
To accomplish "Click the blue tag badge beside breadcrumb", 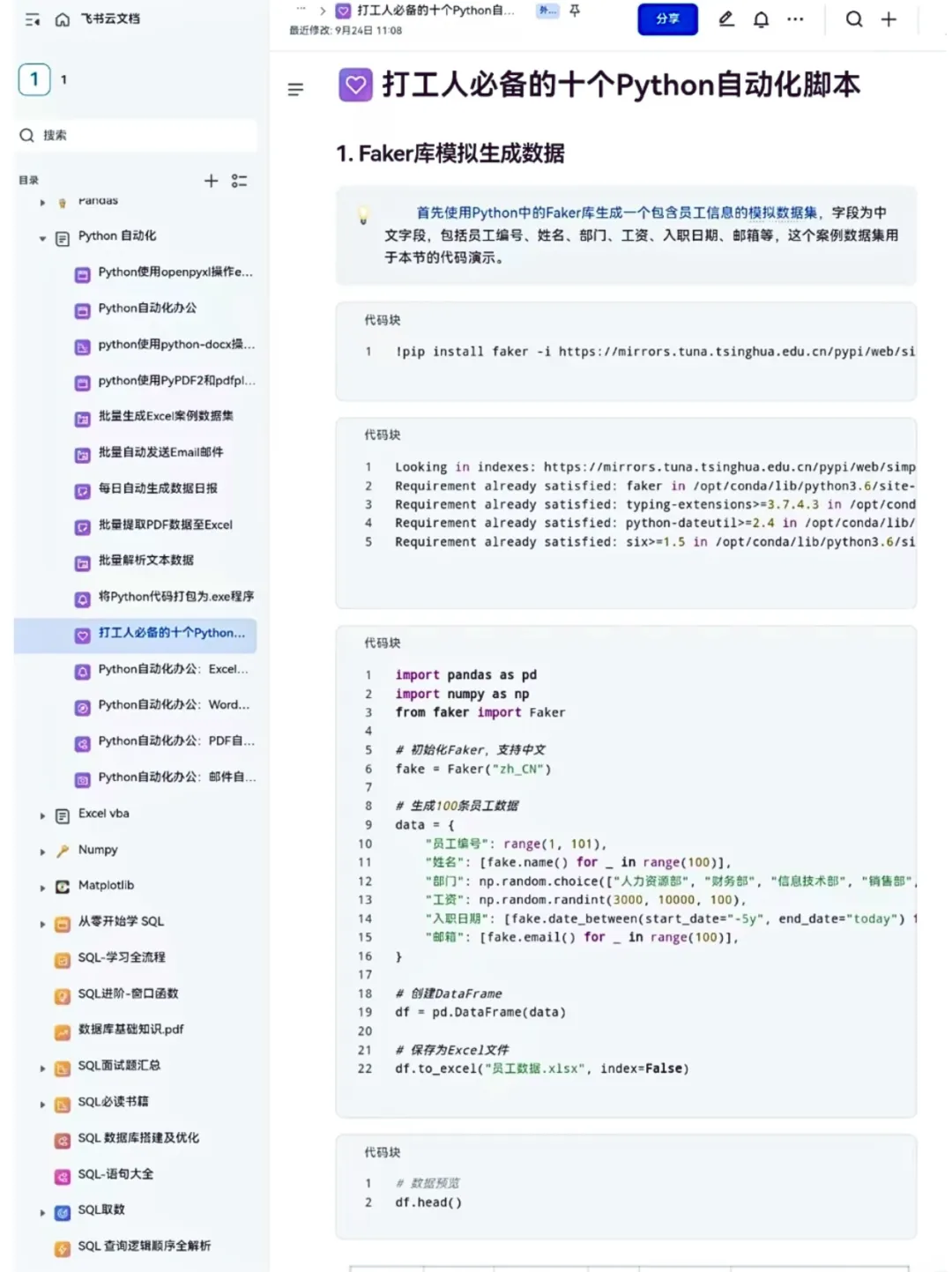I will 547,11.
